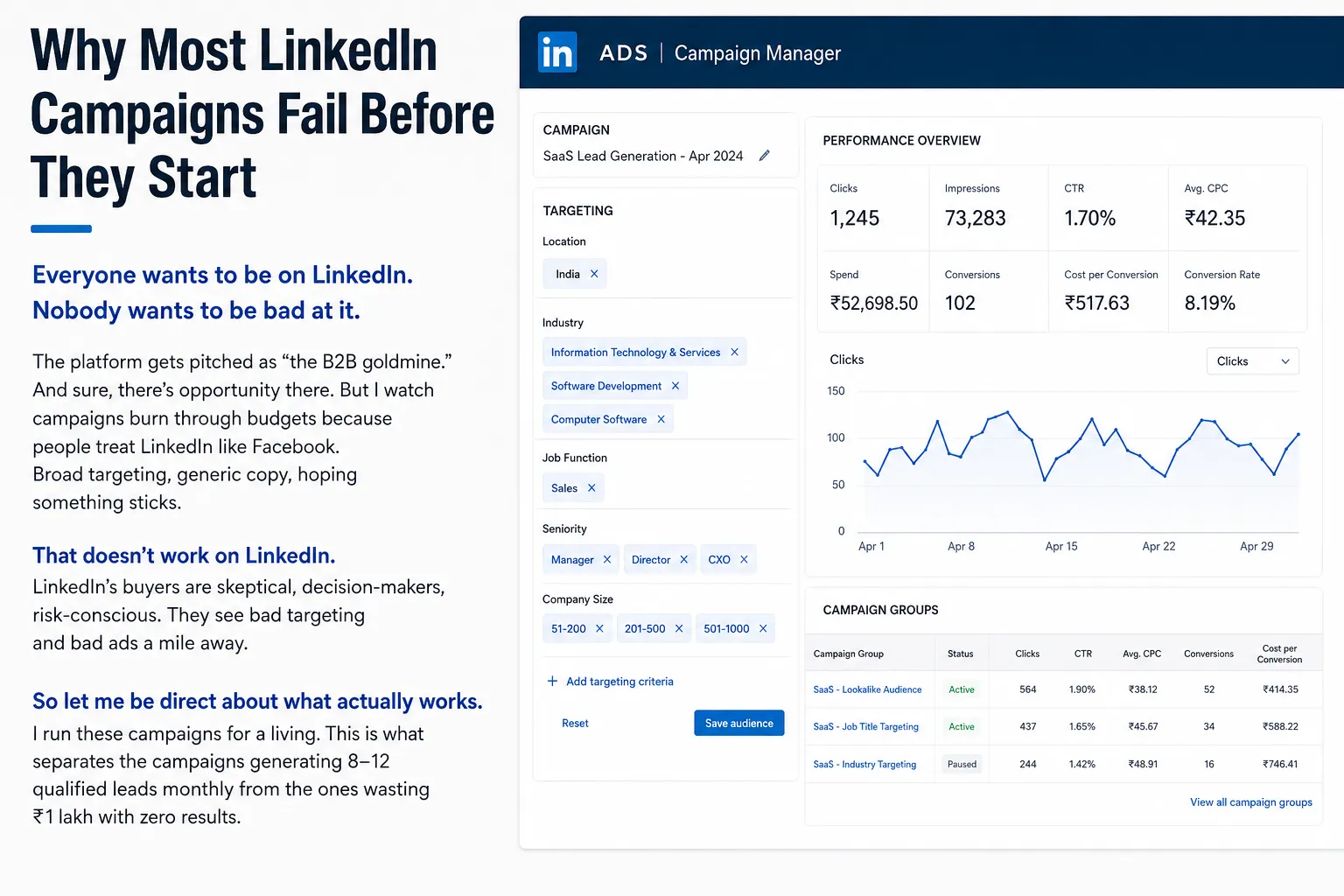1344x896 pixels.
Task: Click Paused status badge
Action: click(962, 764)
